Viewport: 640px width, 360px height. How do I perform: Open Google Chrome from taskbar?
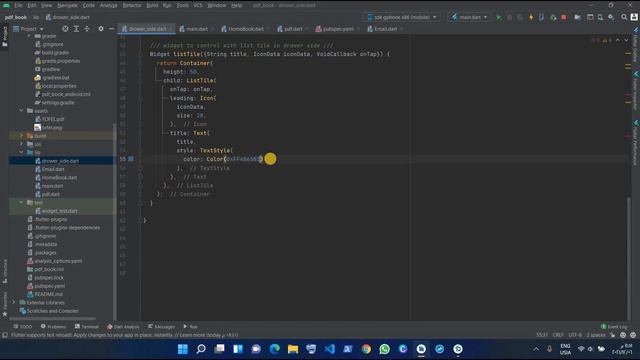366,349
